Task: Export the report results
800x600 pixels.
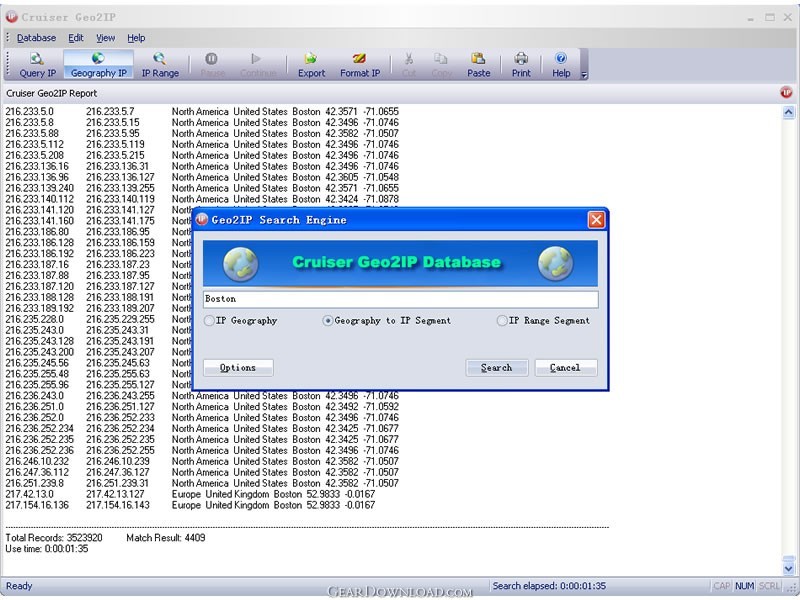Action: click(x=311, y=65)
